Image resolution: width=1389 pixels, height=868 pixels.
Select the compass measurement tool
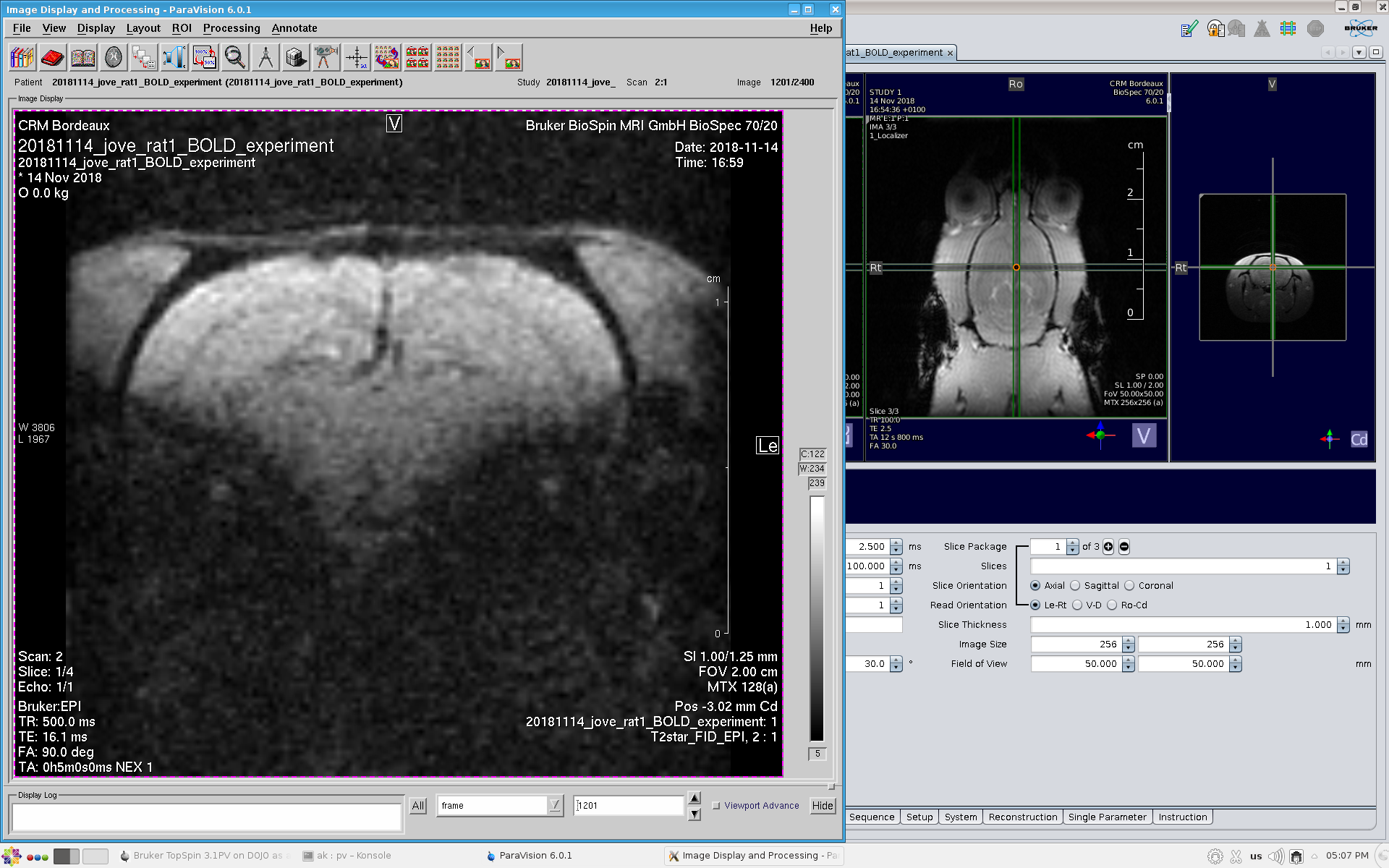click(266, 57)
